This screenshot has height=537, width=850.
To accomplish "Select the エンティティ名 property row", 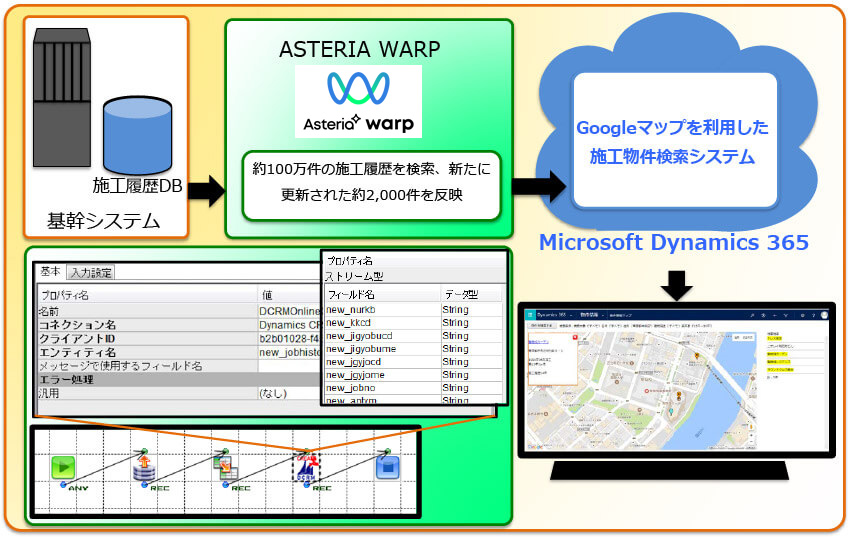I will tap(179, 352).
